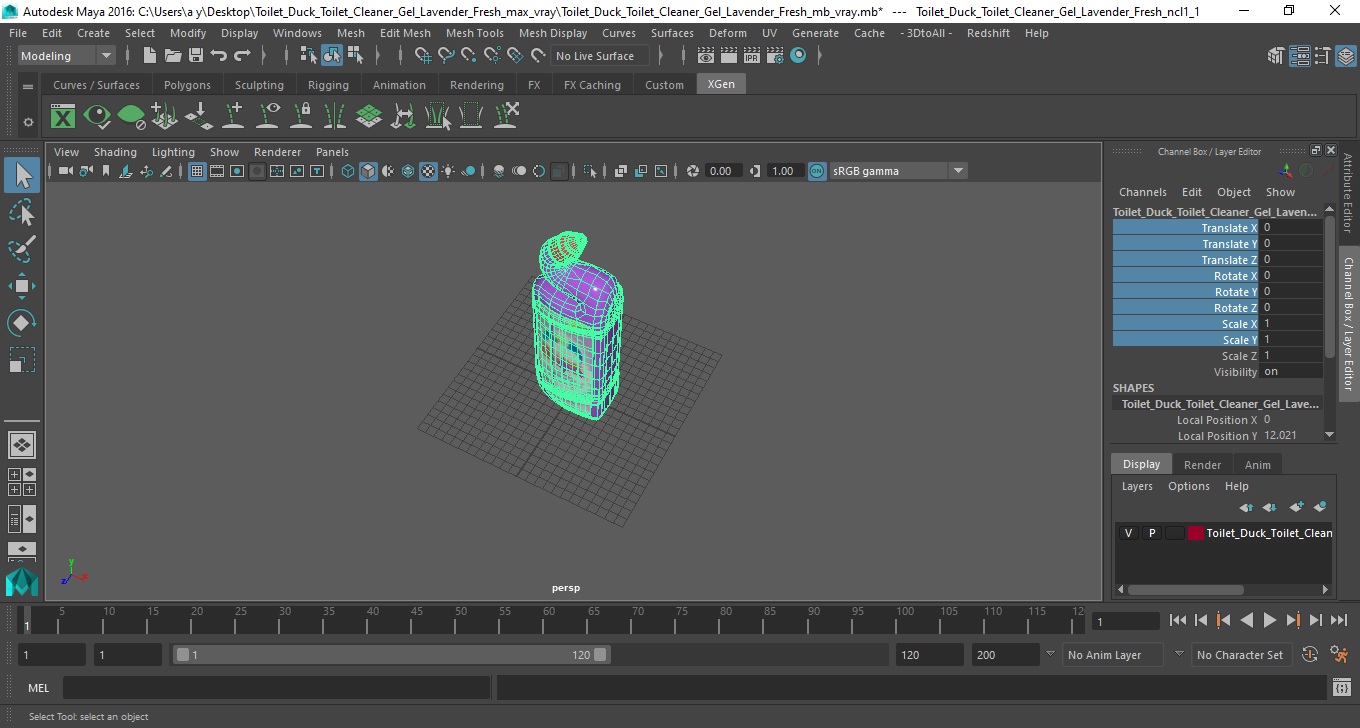
Task: Click the render current frame clapperboard icon
Action: click(729, 56)
